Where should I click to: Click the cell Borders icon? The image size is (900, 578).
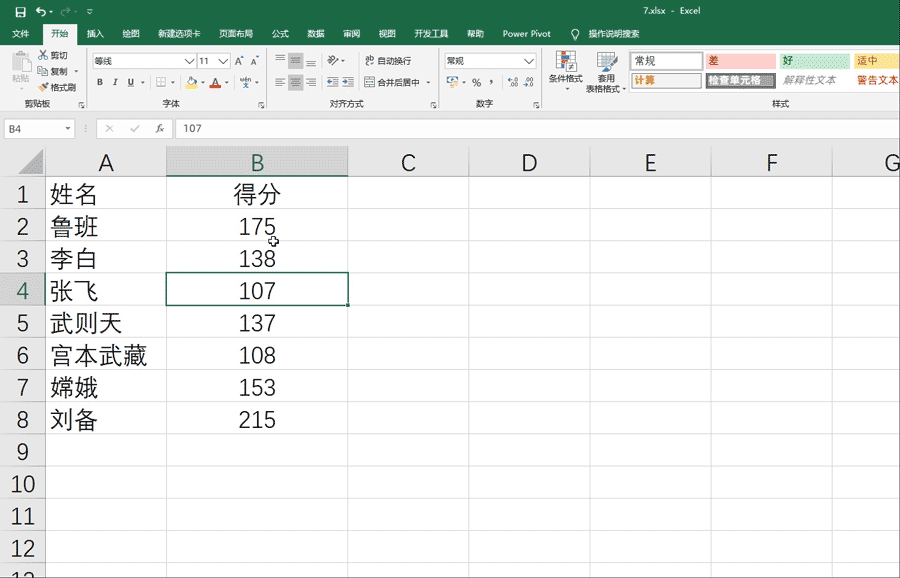161,82
